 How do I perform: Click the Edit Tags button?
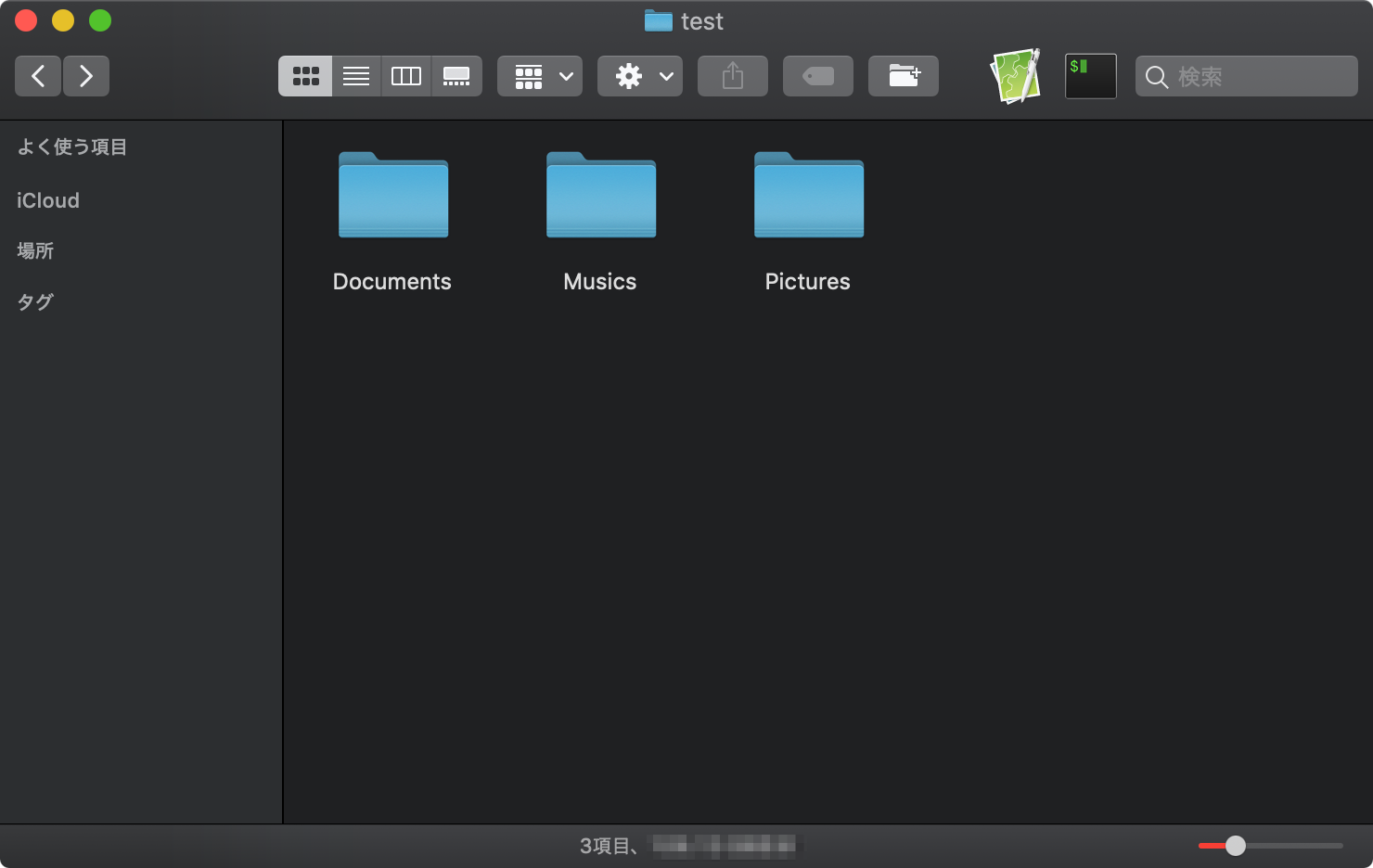[x=818, y=76]
